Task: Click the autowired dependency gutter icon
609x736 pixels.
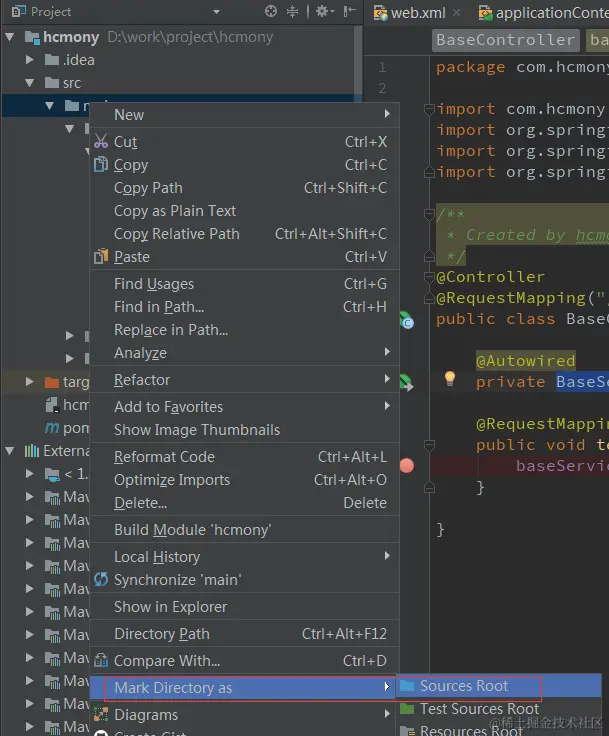Action: click(406, 382)
